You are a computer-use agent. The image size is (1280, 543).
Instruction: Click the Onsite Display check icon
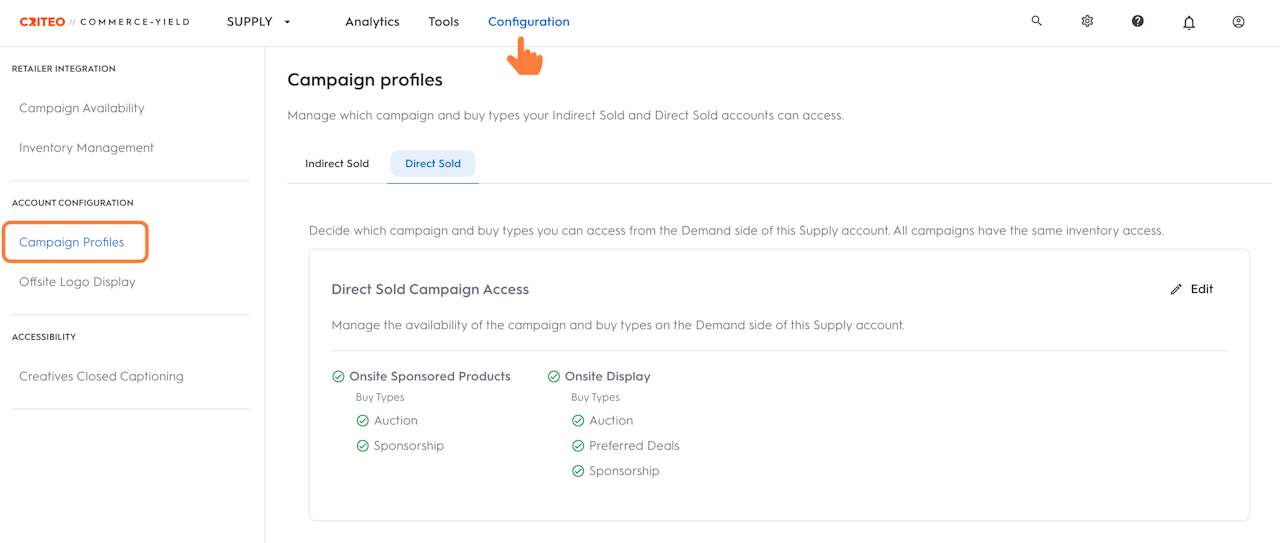coord(554,377)
